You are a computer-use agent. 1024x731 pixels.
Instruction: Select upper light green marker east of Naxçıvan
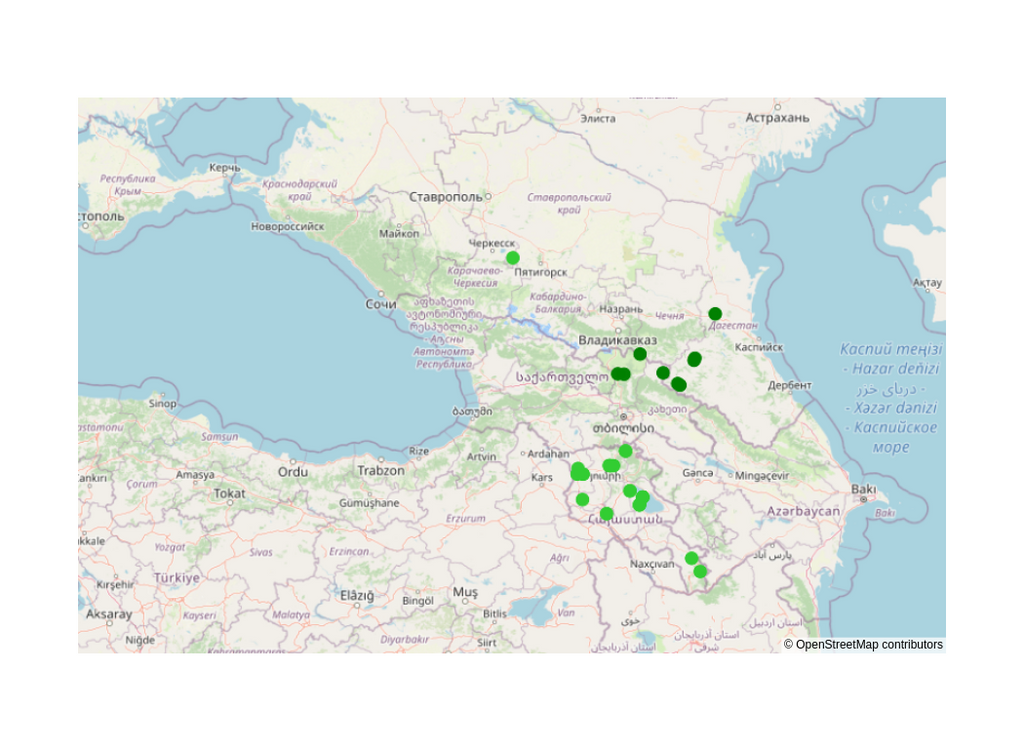[692, 559]
